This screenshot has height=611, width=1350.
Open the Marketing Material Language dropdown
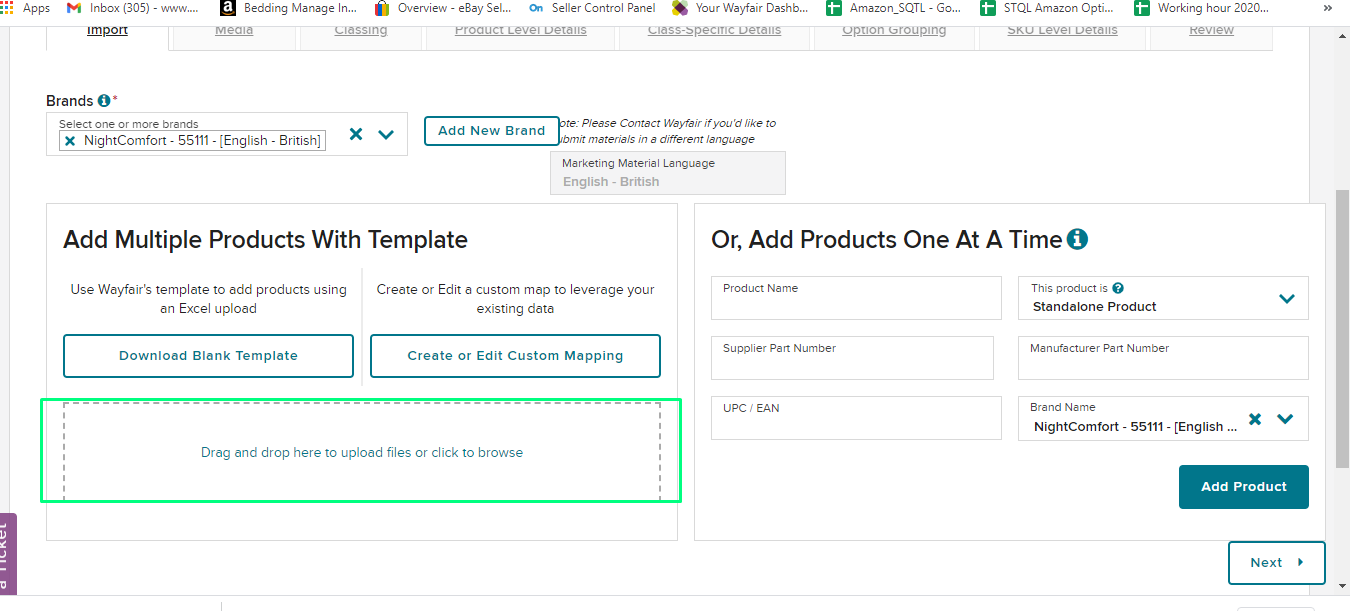668,173
